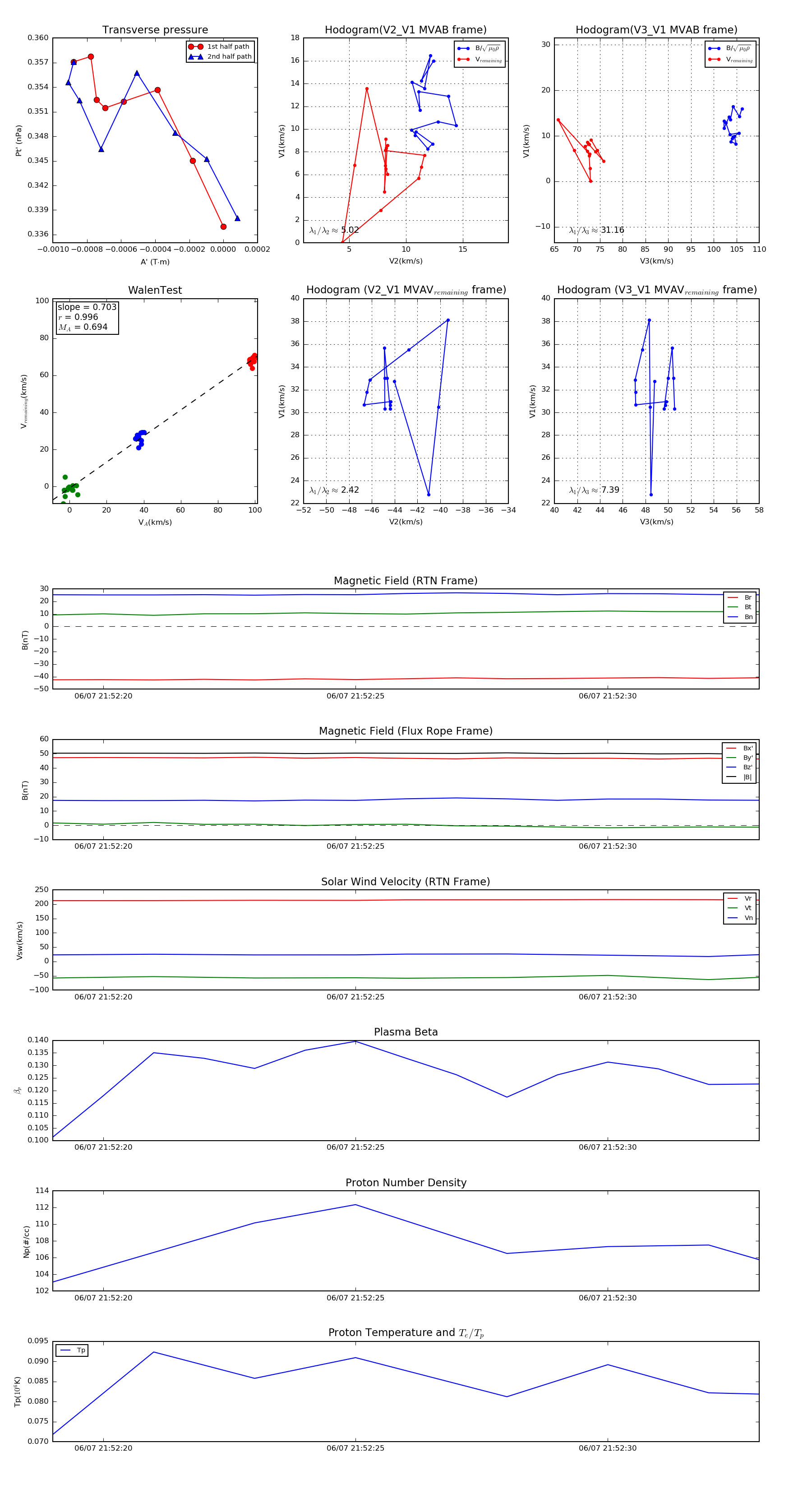Click the By' legend entry
The image size is (812, 1489).
(739, 758)
